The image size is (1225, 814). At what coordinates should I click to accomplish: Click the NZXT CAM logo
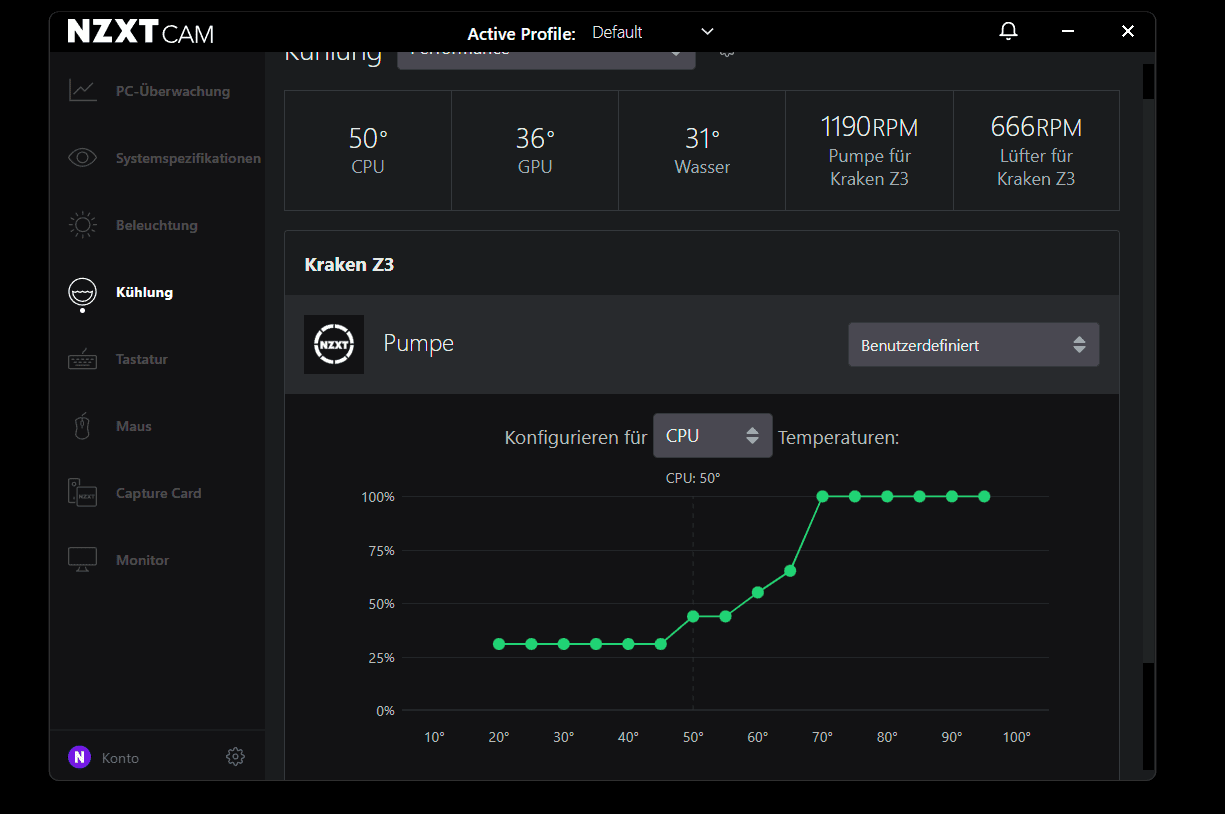coord(141,32)
